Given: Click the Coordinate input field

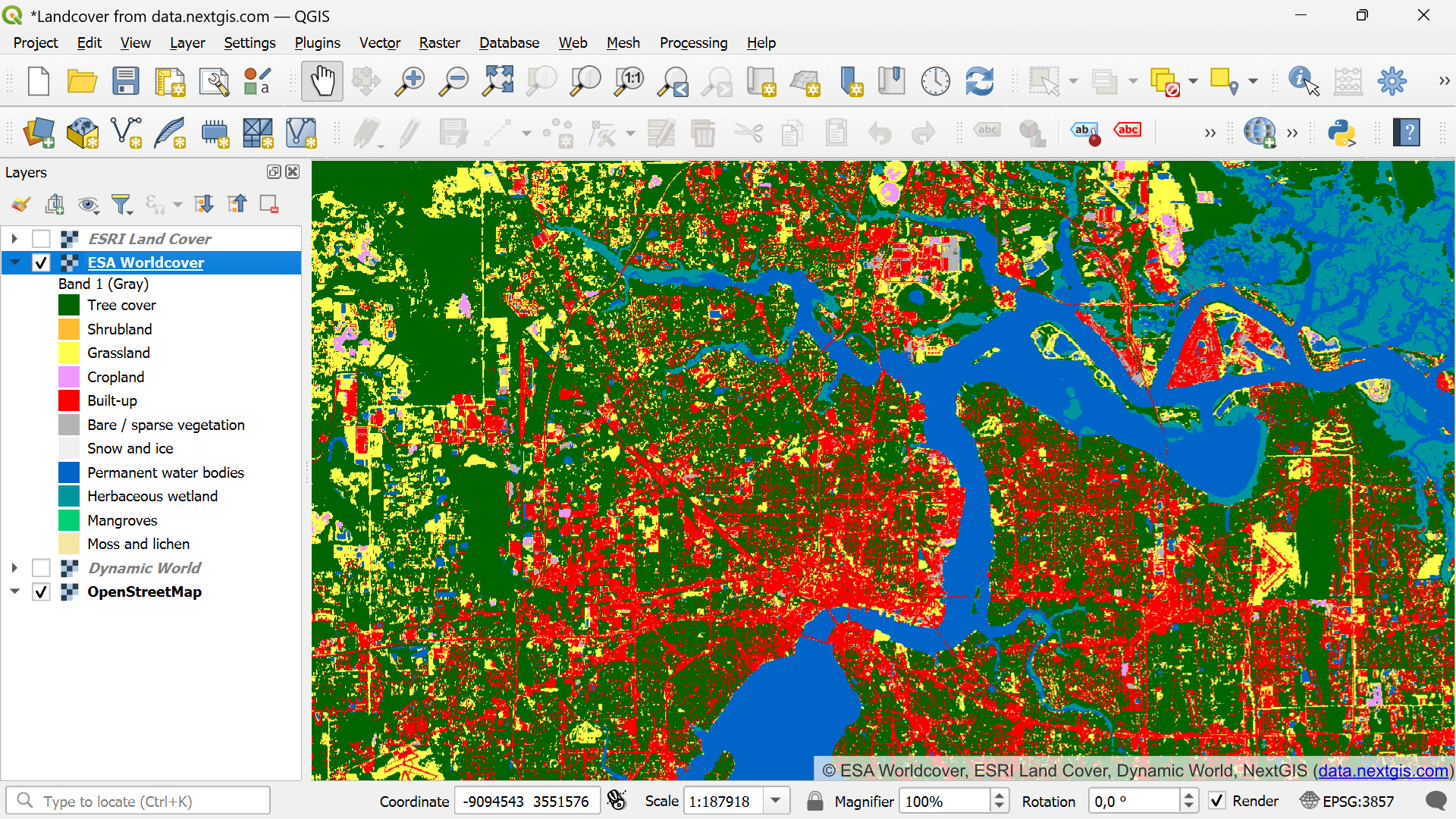Looking at the screenshot, I should tap(527, 801).
